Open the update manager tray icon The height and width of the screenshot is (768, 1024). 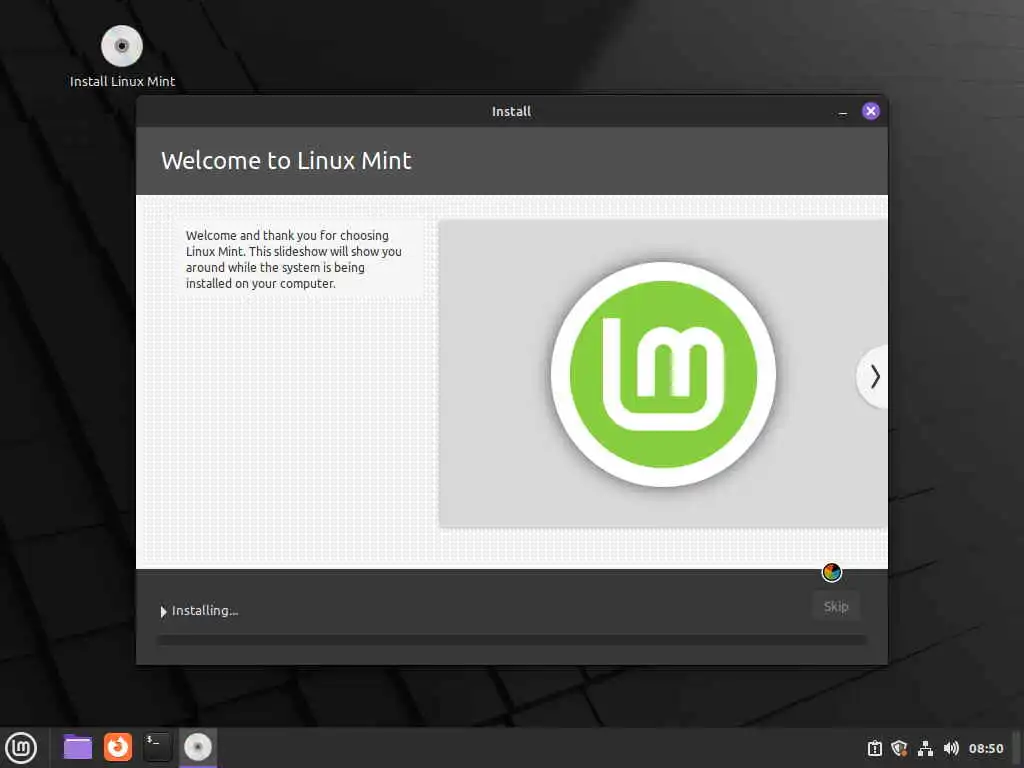coord(874,748)
